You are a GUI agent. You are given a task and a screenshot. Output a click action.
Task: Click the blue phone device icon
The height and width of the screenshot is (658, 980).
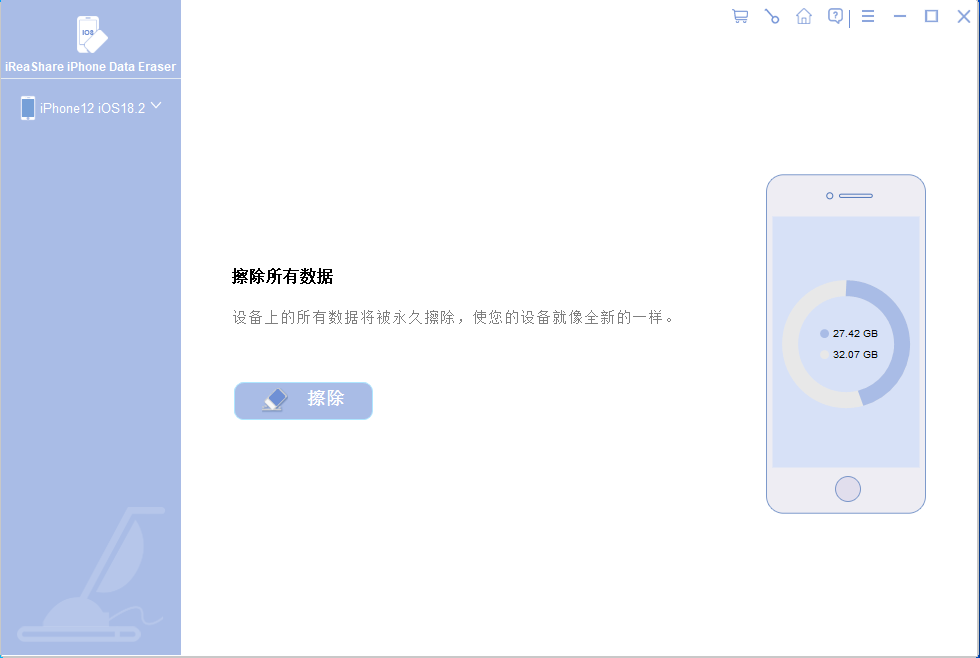28,108
